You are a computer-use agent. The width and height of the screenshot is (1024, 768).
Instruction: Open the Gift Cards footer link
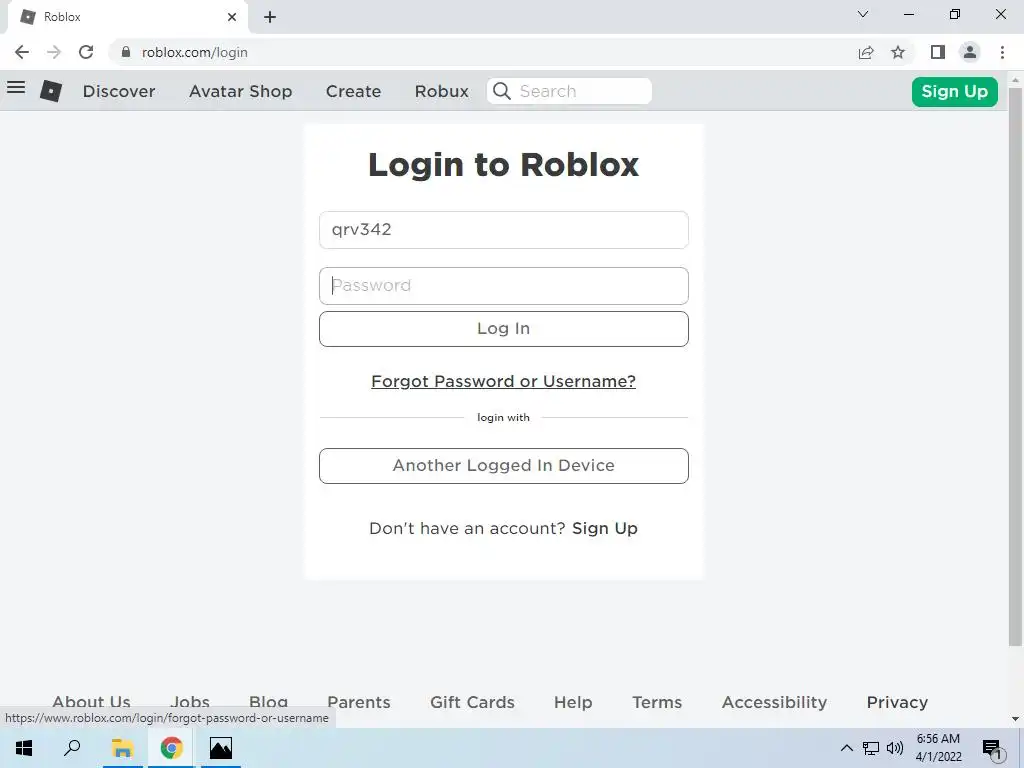click(472, 702)
